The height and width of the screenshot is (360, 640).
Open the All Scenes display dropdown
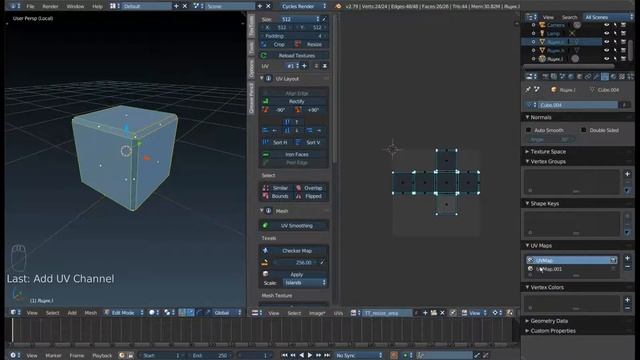[x=608, y=17]
